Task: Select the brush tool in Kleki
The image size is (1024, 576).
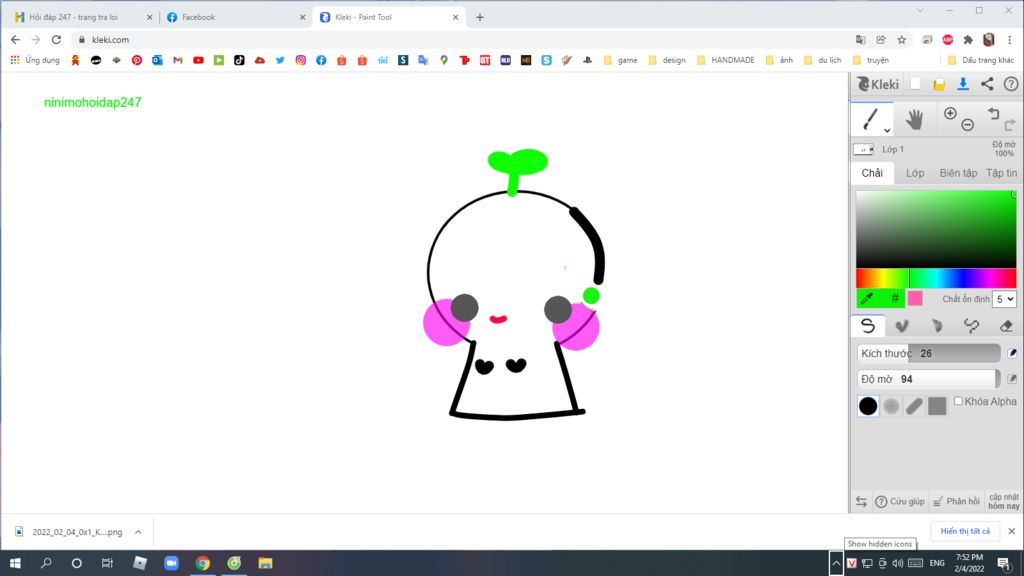Action: [870, 120]
